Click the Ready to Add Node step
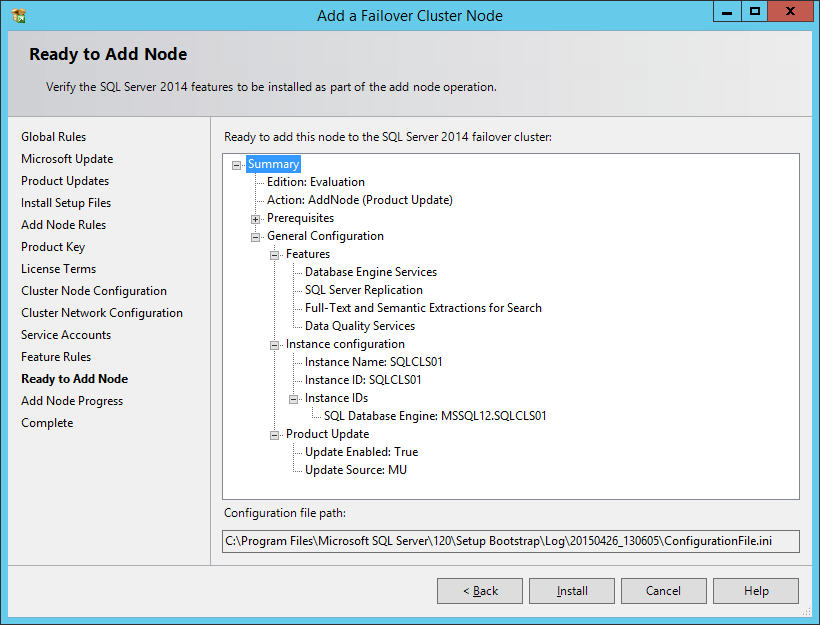Image resolution: width=820 pixels, height=625 pixels. pyautogui.click(x=74, y=379)
